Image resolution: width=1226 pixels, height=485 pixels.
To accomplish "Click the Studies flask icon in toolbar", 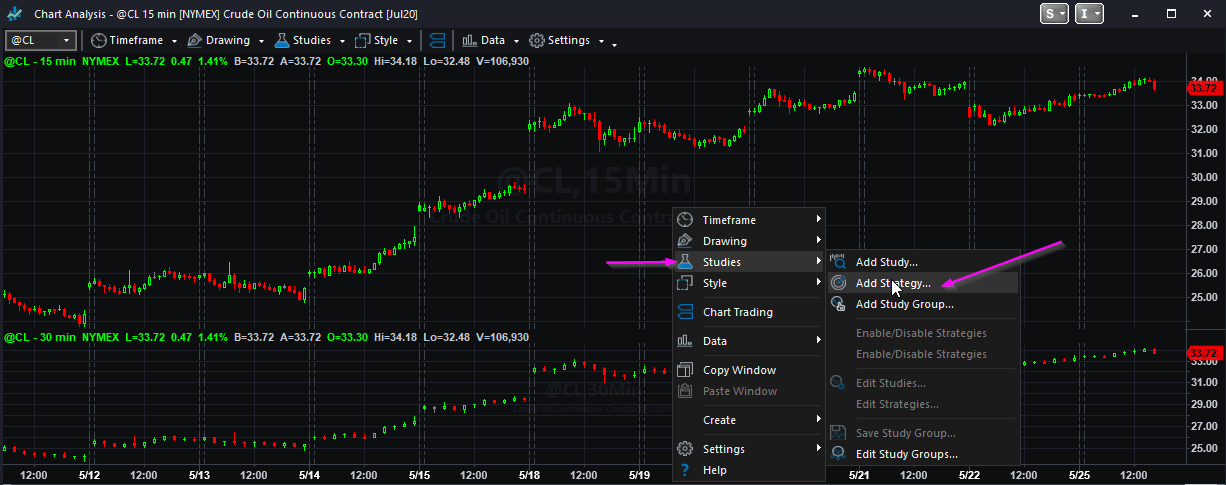I will click(281, 40).
